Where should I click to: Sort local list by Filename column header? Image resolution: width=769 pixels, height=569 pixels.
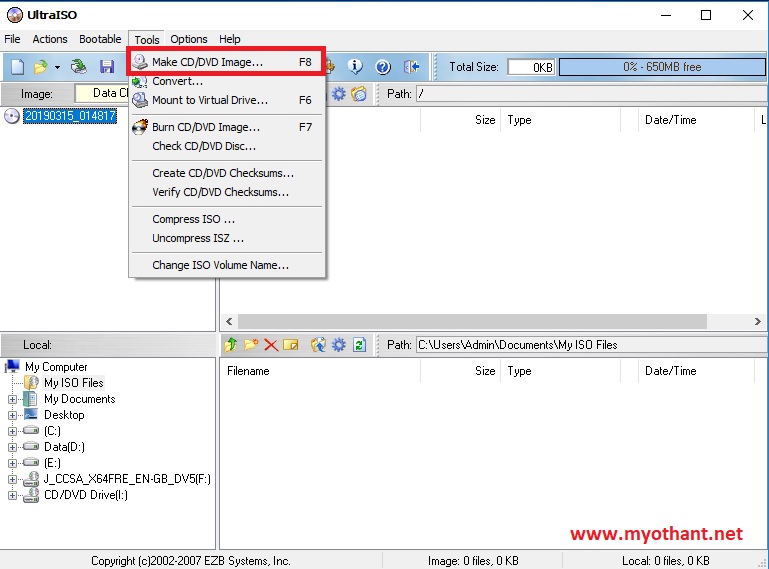[320, 371]
